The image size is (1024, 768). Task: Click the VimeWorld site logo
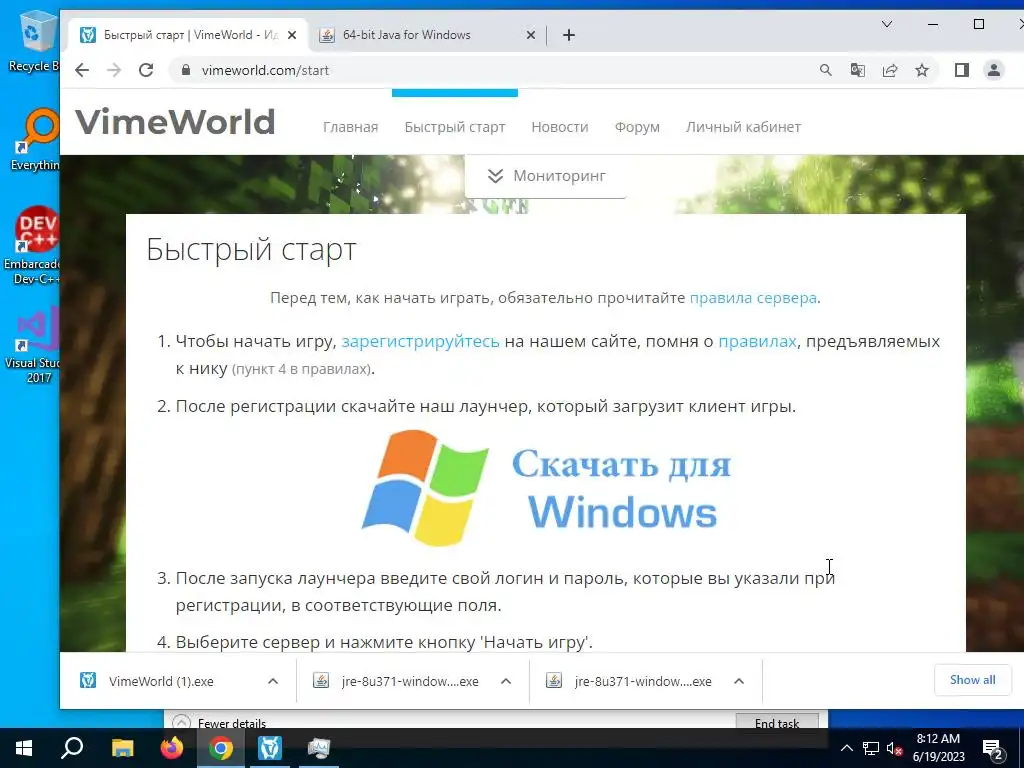(175, 122)
